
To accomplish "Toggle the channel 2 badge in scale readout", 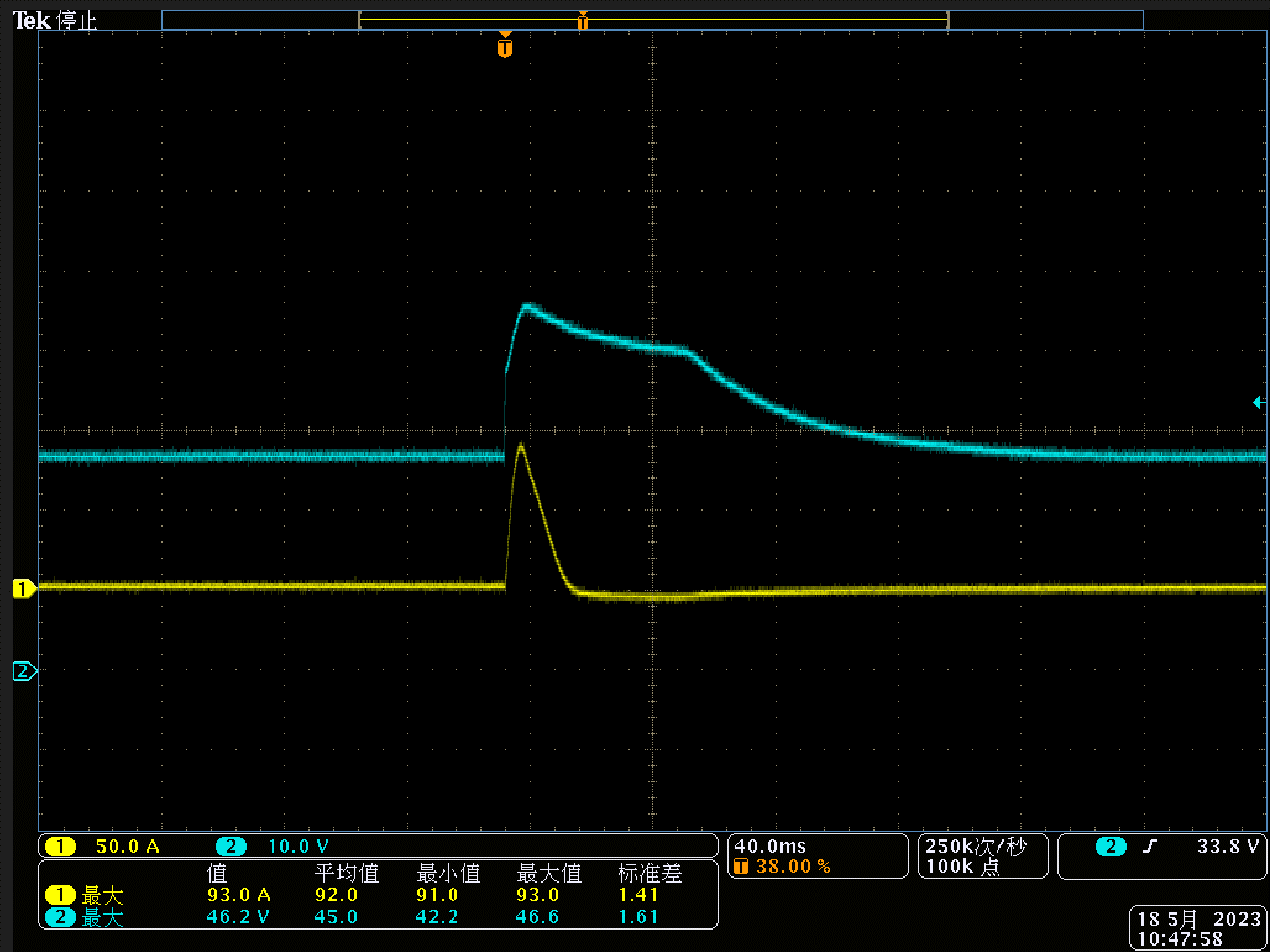I will click(230, 847).
